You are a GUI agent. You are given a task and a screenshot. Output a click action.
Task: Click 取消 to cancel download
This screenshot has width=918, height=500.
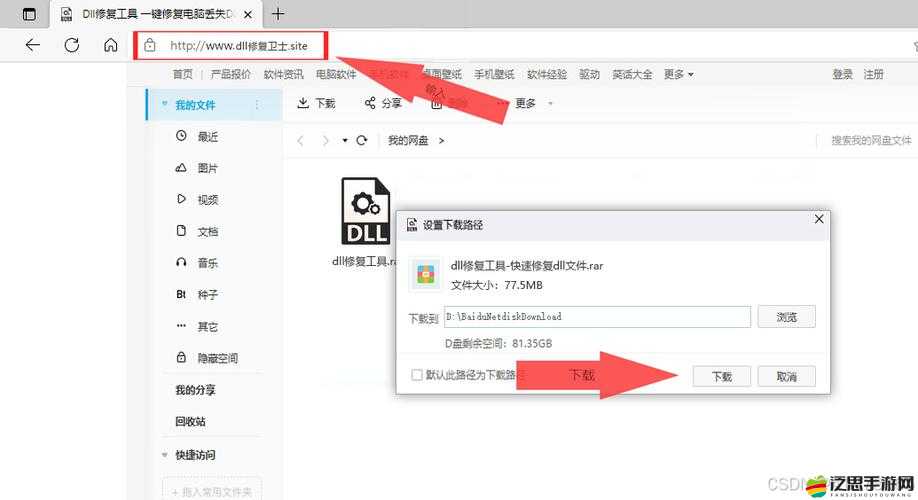click(x=786, y=376)
